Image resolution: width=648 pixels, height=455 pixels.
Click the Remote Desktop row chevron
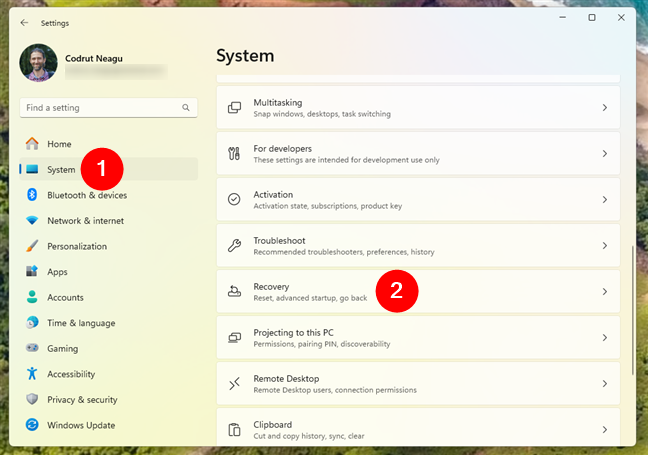point(605,384)
